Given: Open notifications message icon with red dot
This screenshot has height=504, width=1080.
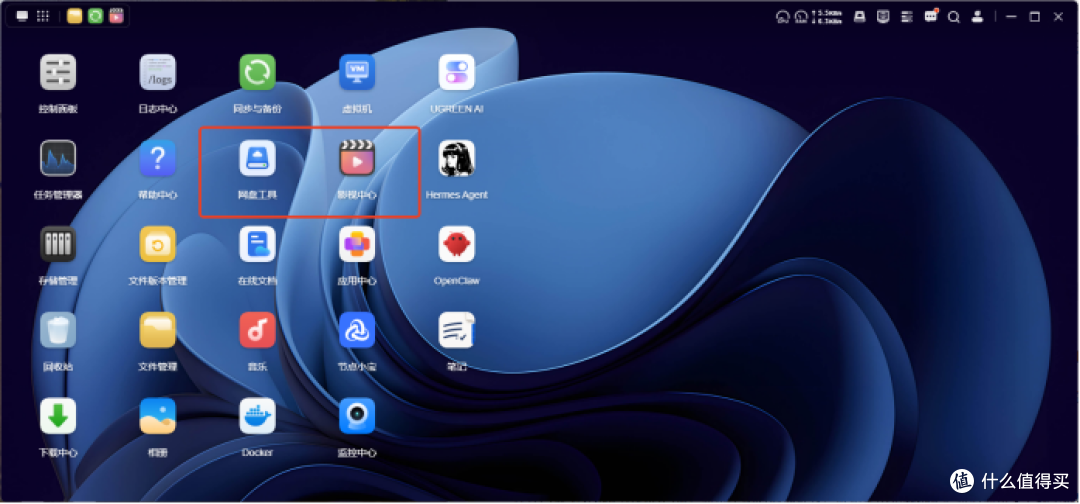Looking at the screenshot, I should pyautogui.click(x=931, y=17).
